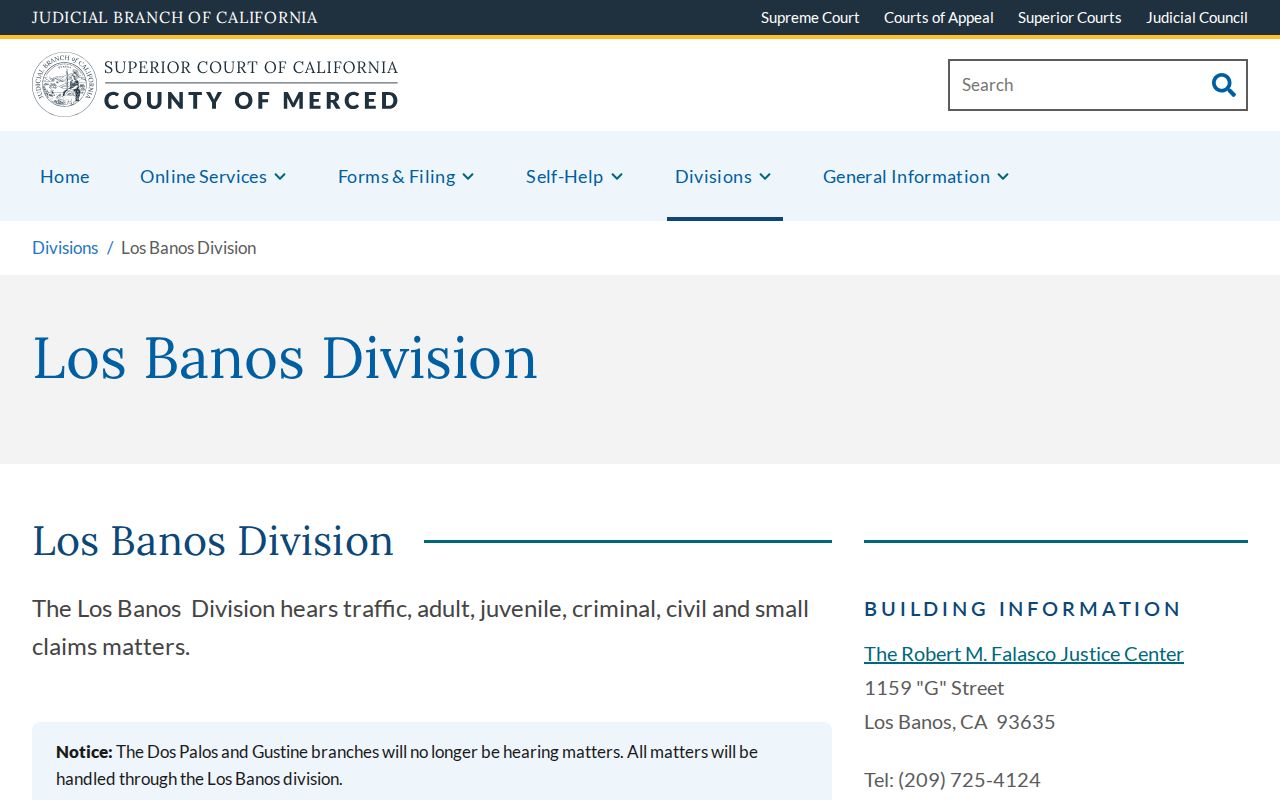Open the Home menu item
Image resolution: width=1280 pixels, height=800 pixels.
(x=65, y=176)
